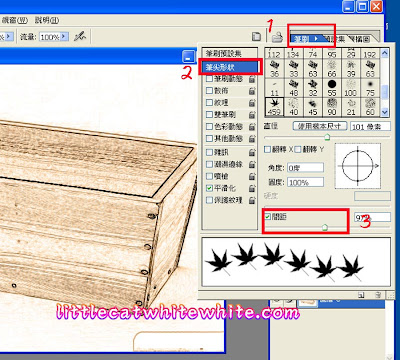Select 筆尖形狀 in the brush options list
400x360 pixels.
point(230,67)
